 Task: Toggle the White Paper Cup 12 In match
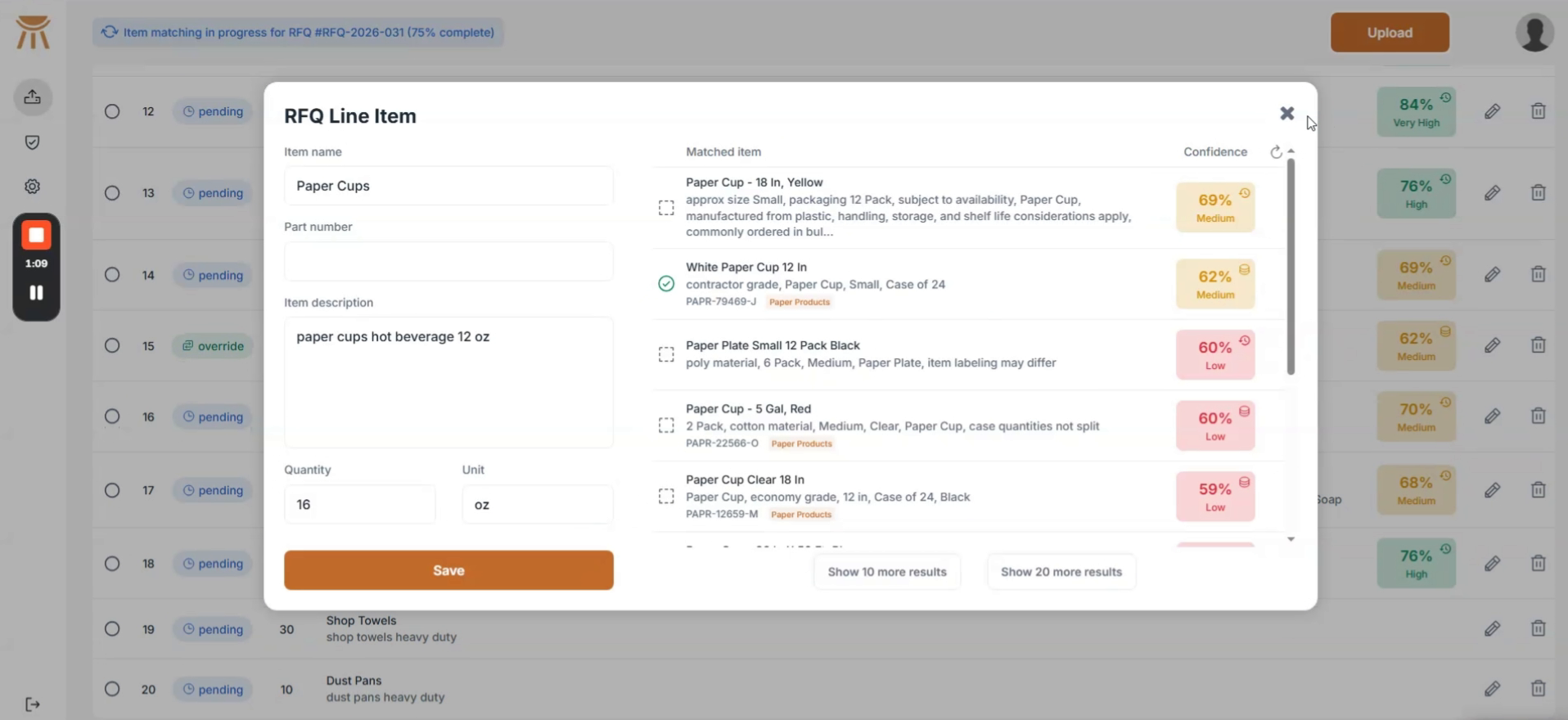coord(666,284)
